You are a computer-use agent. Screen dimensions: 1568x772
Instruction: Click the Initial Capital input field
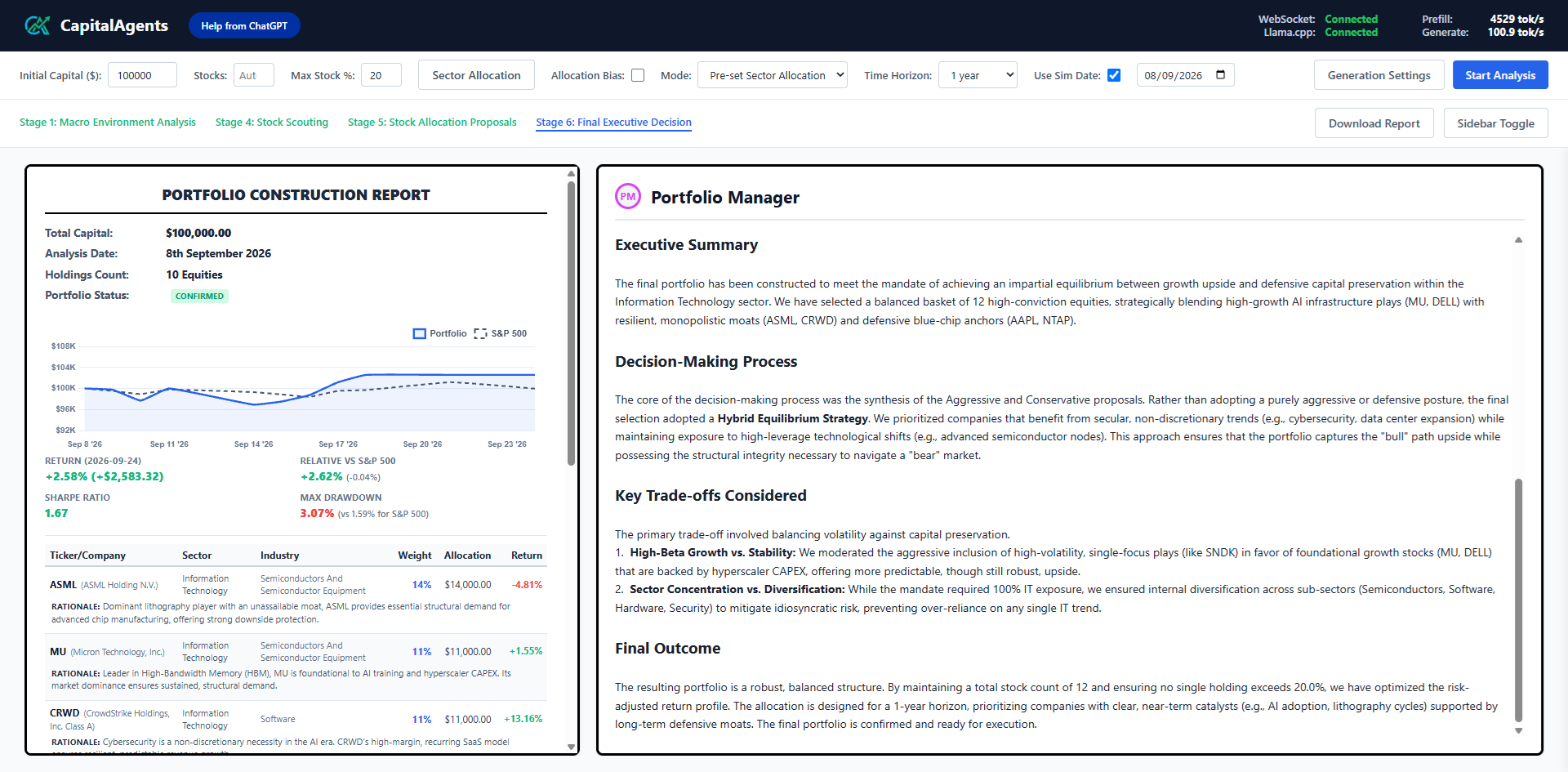coord(142,75)
